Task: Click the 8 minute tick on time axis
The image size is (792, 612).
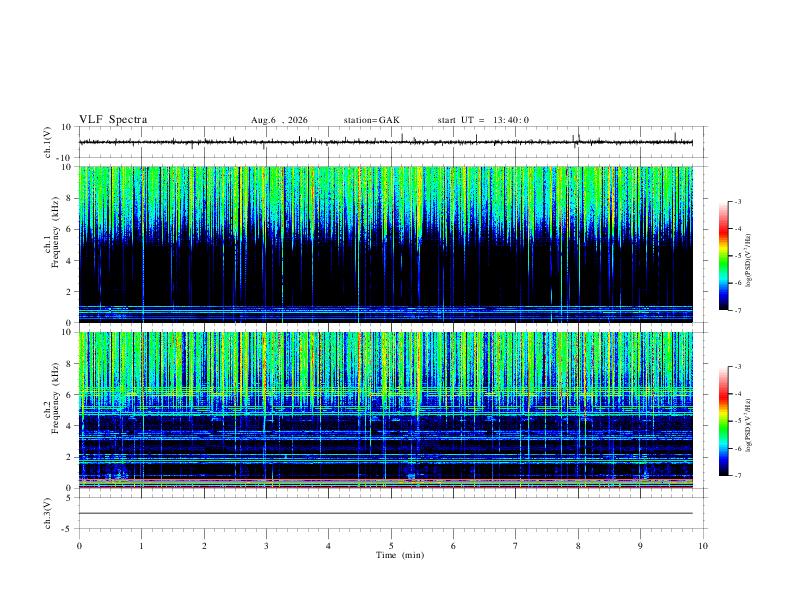Action: click(578, 546)
